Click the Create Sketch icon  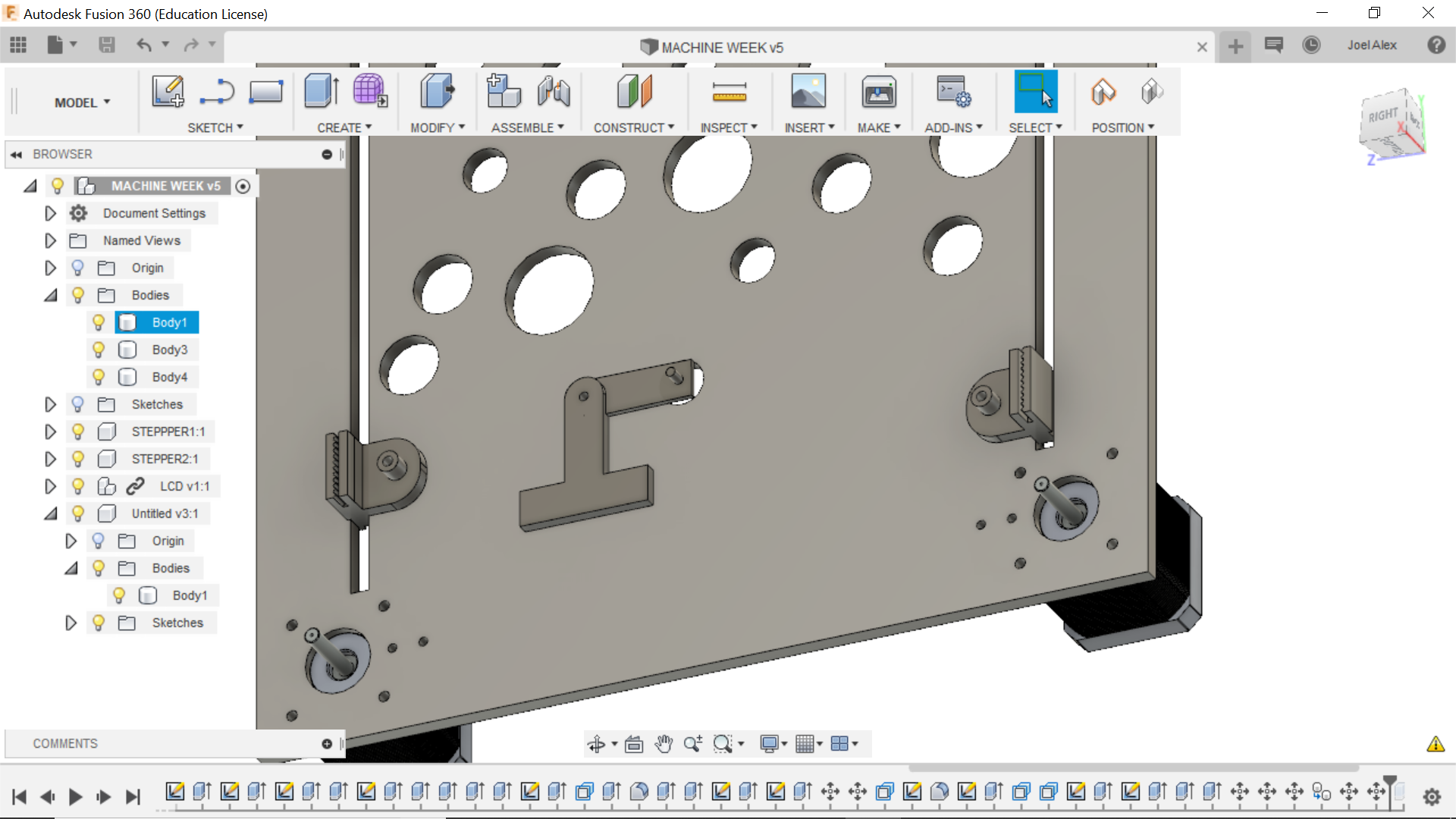click(x=168, y=92)
